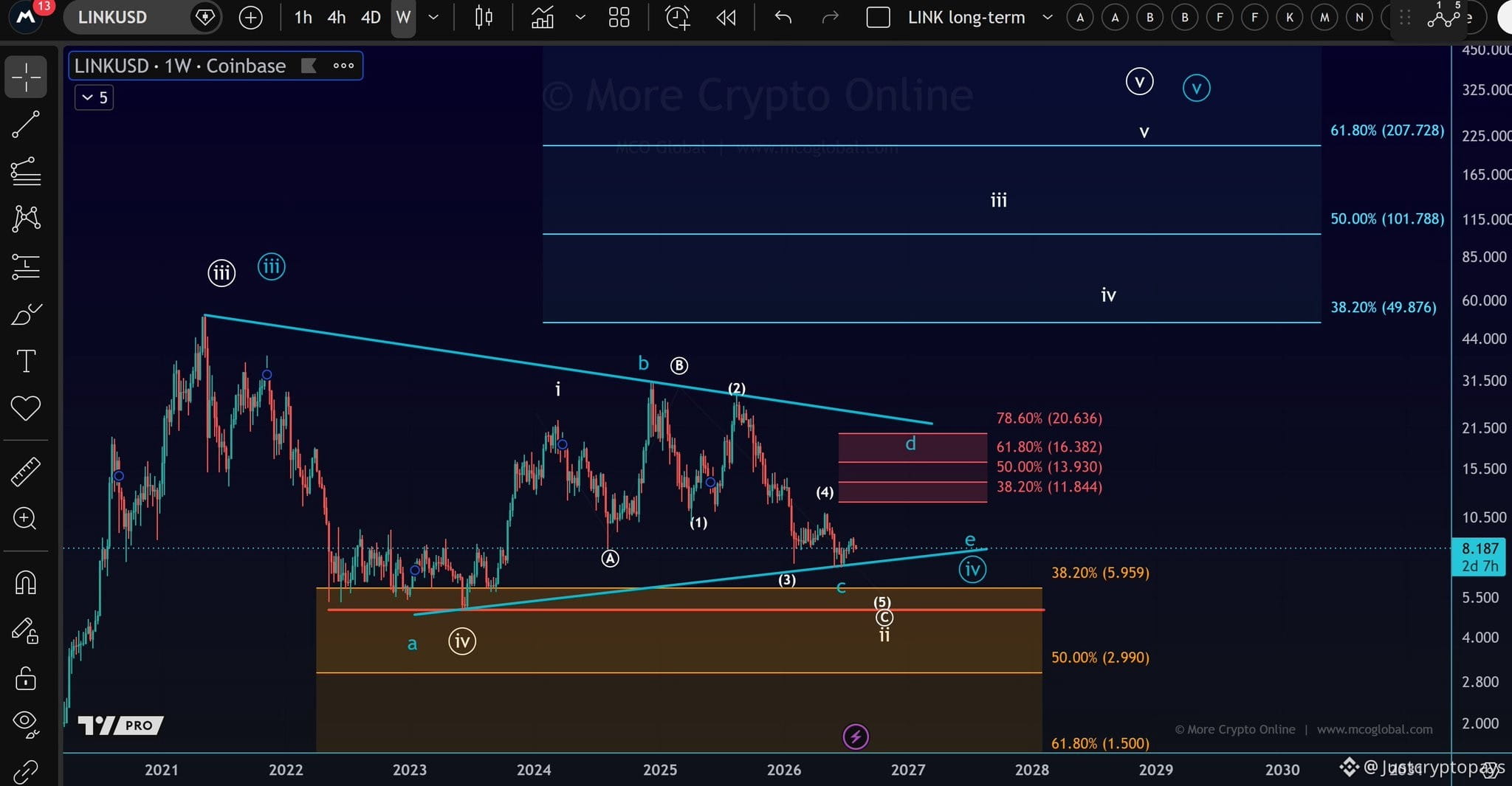Click the current price label 8.187
Image resolution: width=1512 pixels, height=786 pixels.
click(1480, 548)
